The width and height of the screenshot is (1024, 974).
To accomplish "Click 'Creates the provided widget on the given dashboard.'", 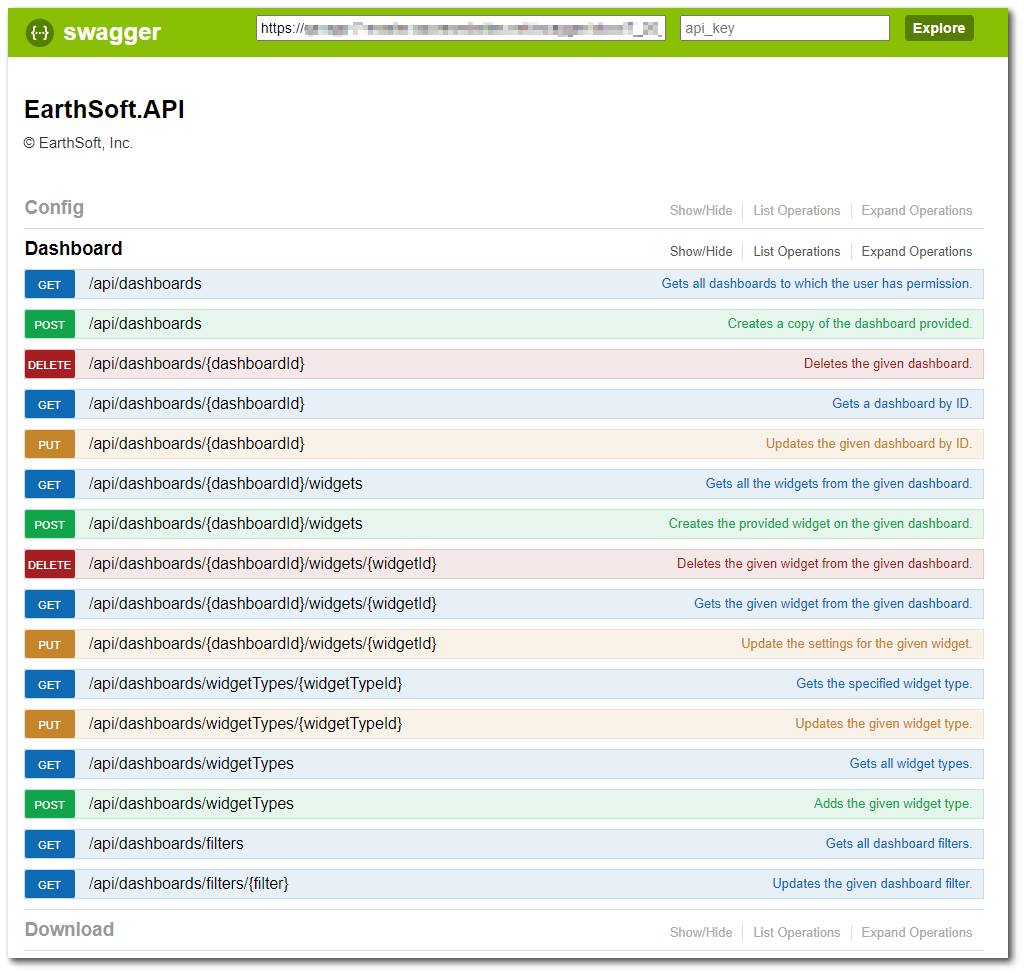I will [820, 523].
